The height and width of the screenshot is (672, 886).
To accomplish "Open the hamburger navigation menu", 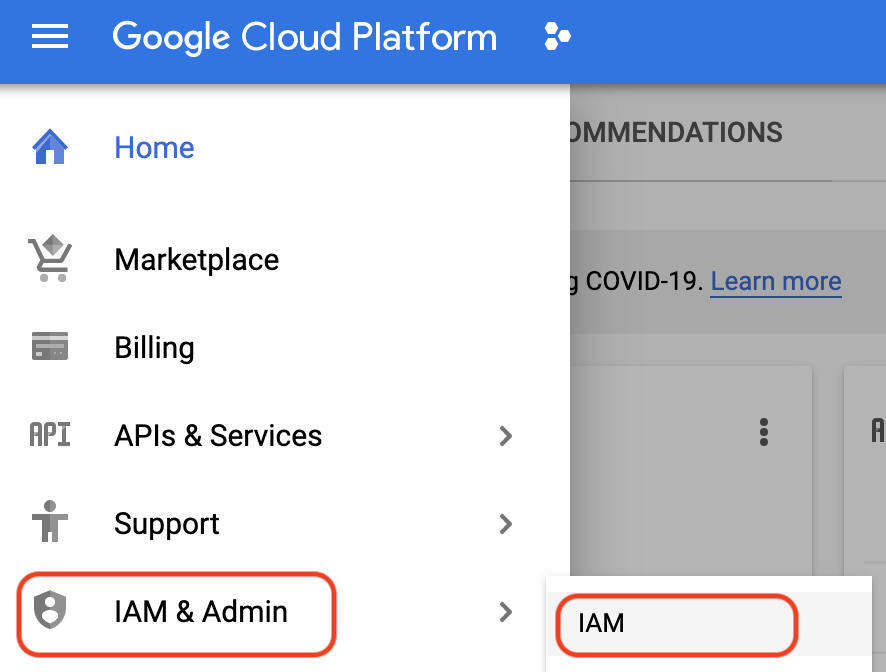I will tap(50, 37).
